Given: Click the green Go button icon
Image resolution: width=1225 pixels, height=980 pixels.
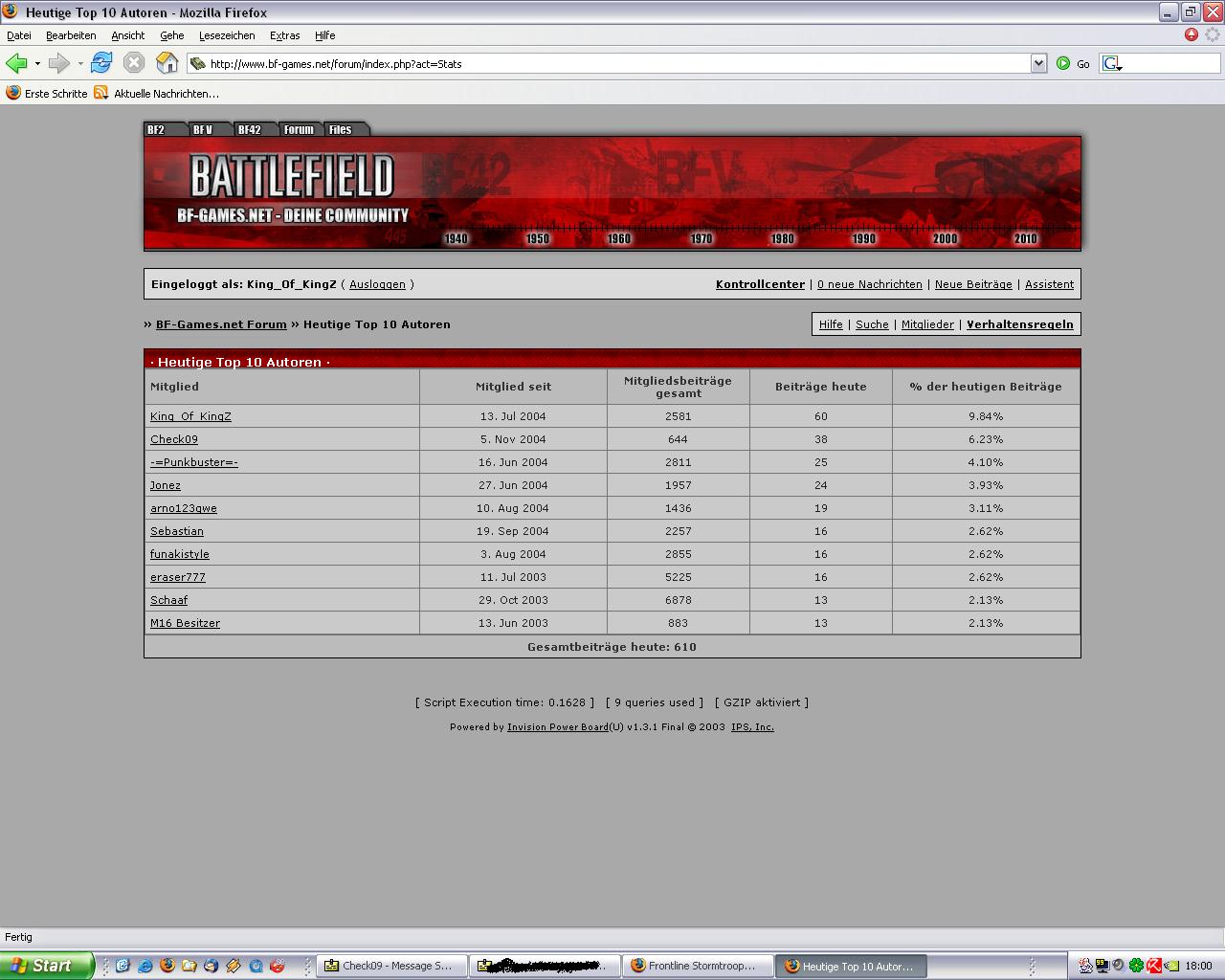Looking at the screenshot, I should (1063, 63).
